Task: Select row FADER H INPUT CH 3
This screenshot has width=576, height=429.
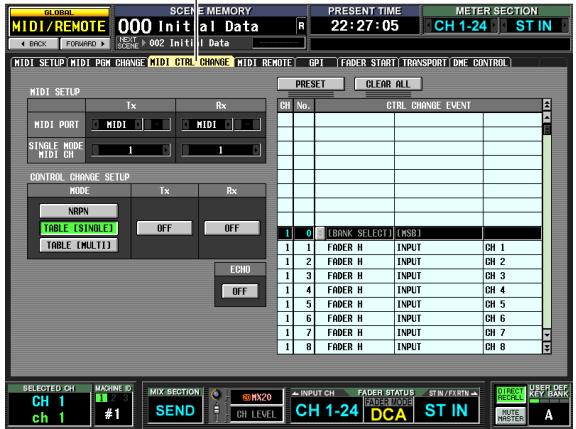Action: tap(410, 276)
